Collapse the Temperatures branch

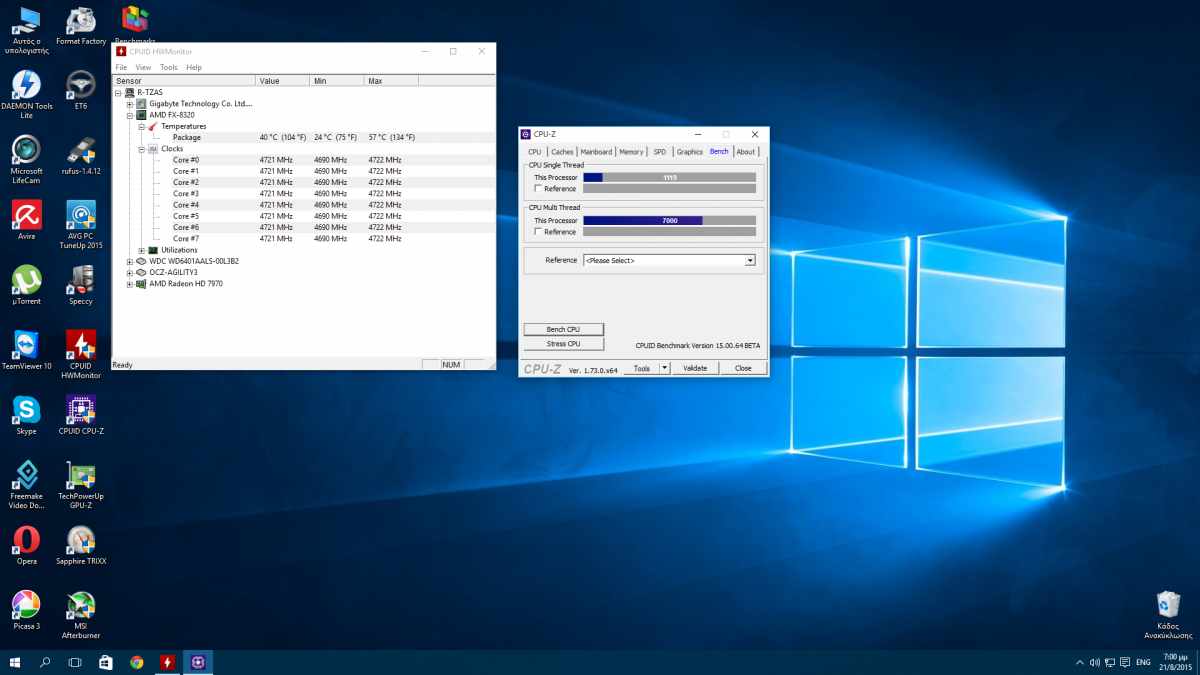142,126
